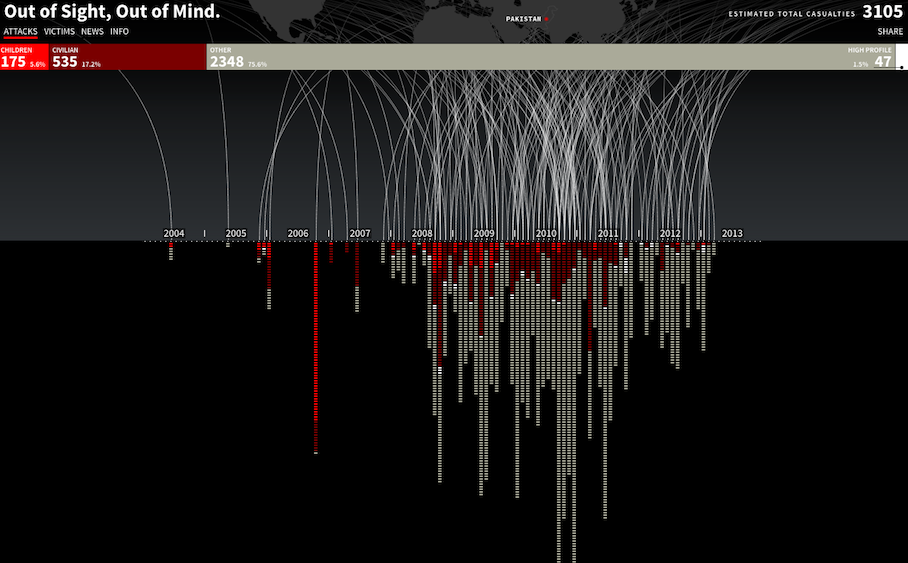Select the dark red CIVILIAN casualty bar
908x563 pixels.
click(x=127, y=57)
